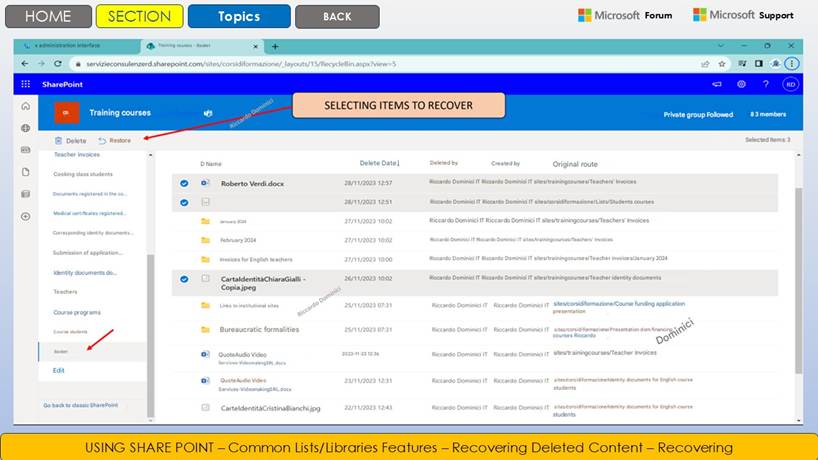Open the globe sites icon in sidebar

25,128
